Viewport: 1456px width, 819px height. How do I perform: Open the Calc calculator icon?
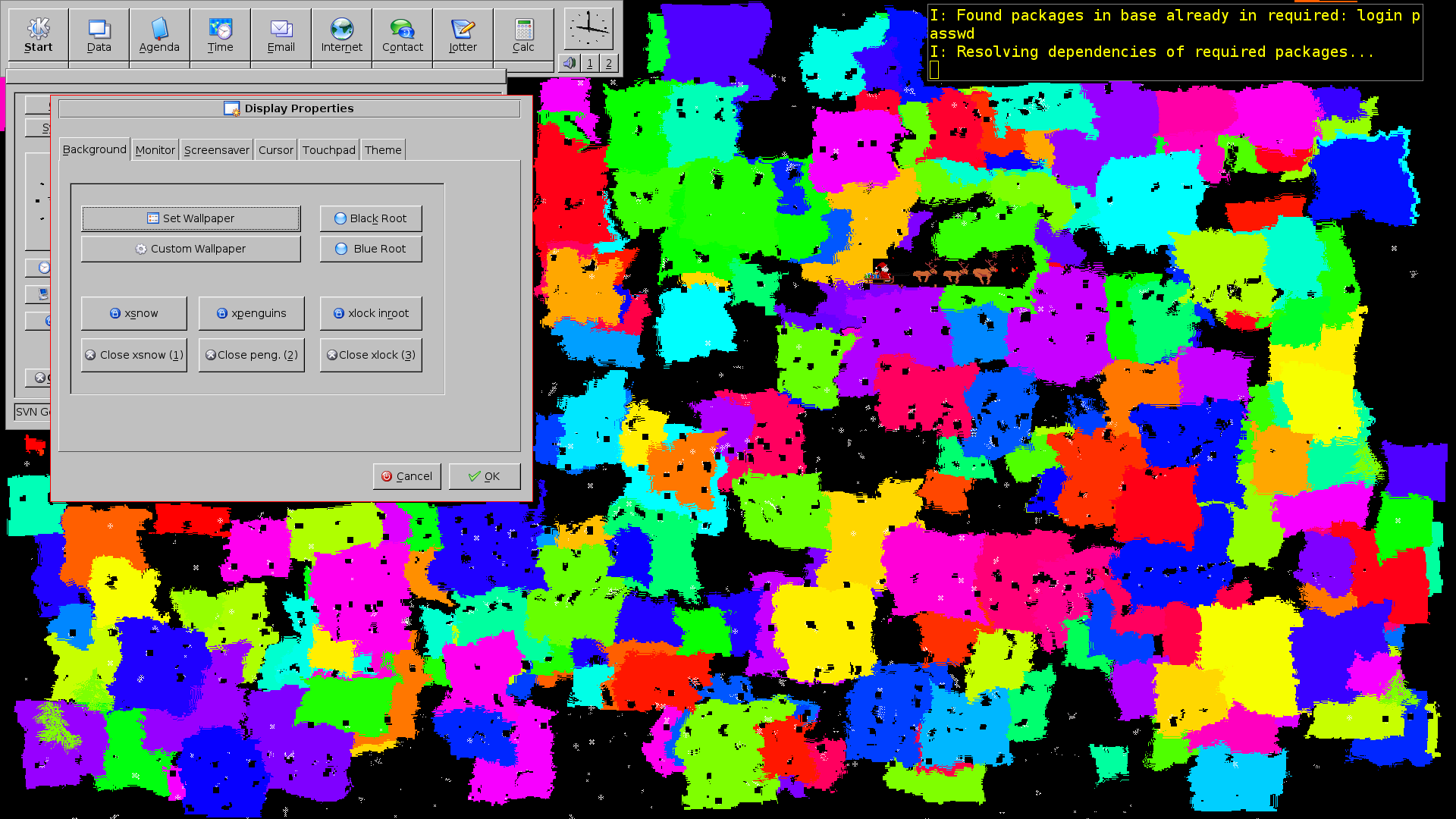coord(523,35)
